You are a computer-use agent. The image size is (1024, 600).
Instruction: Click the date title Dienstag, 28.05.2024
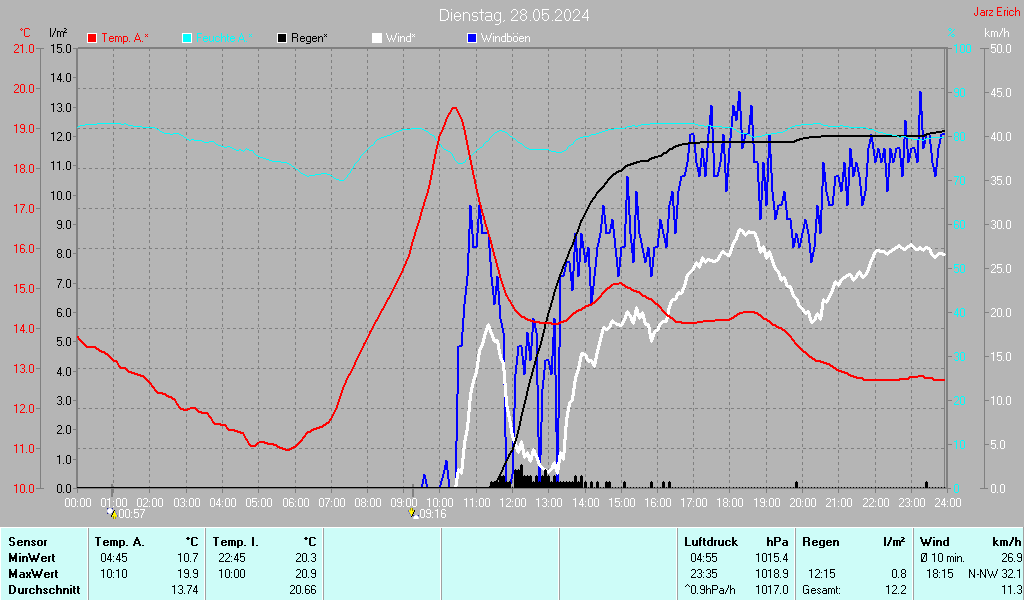click(514, 15)
